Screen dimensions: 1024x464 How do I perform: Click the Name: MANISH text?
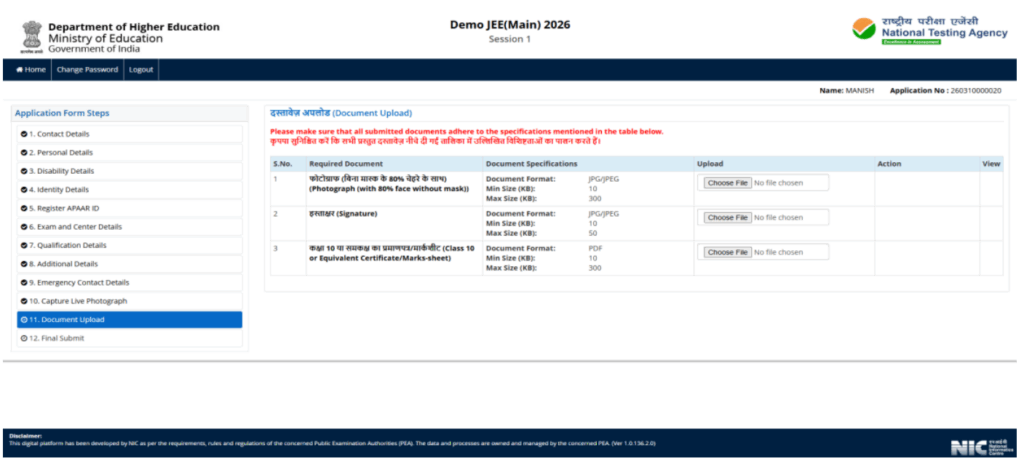pyautogui.click(x=846, y=90)
